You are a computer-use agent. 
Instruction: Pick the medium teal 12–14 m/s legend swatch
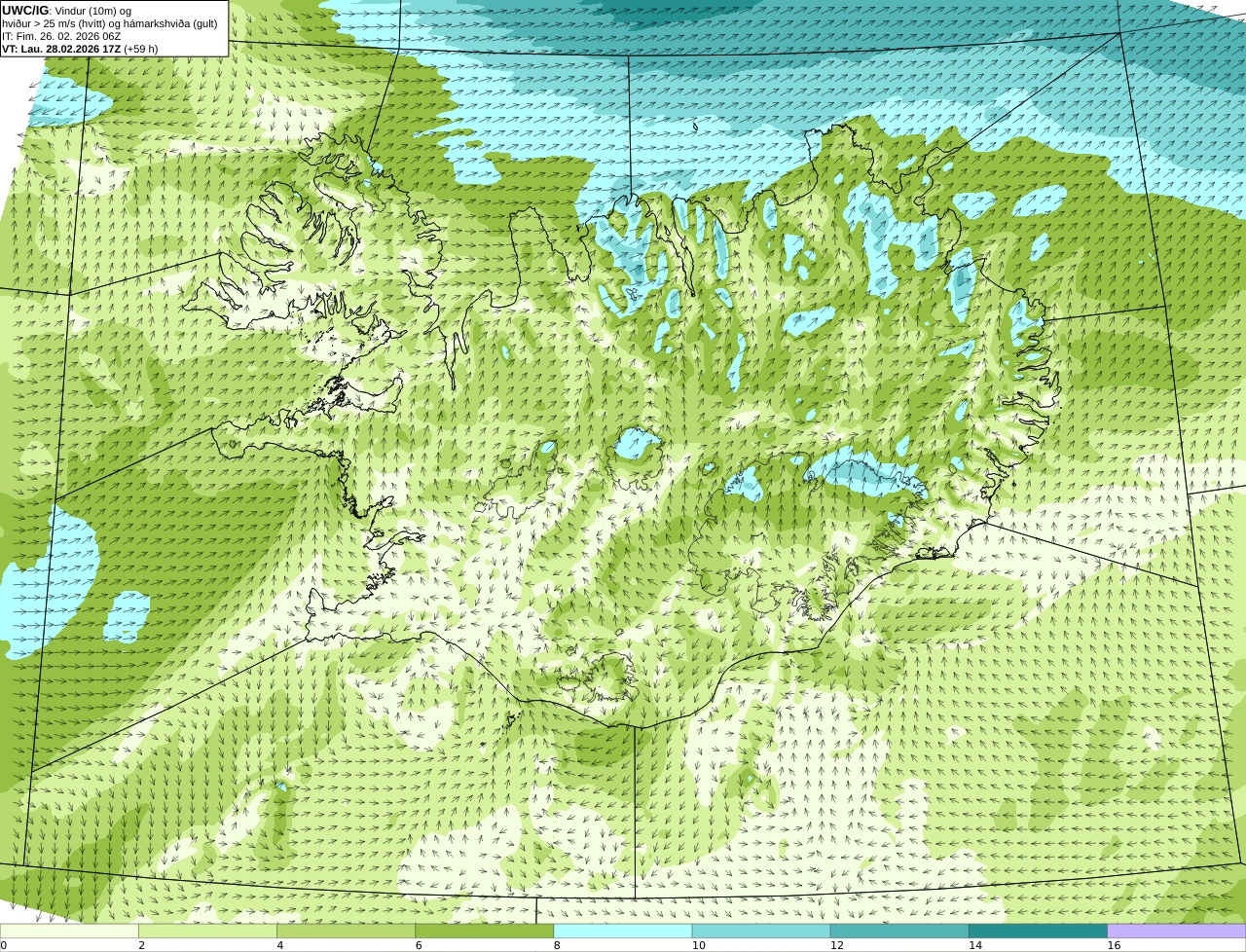(x=899, y=931)
